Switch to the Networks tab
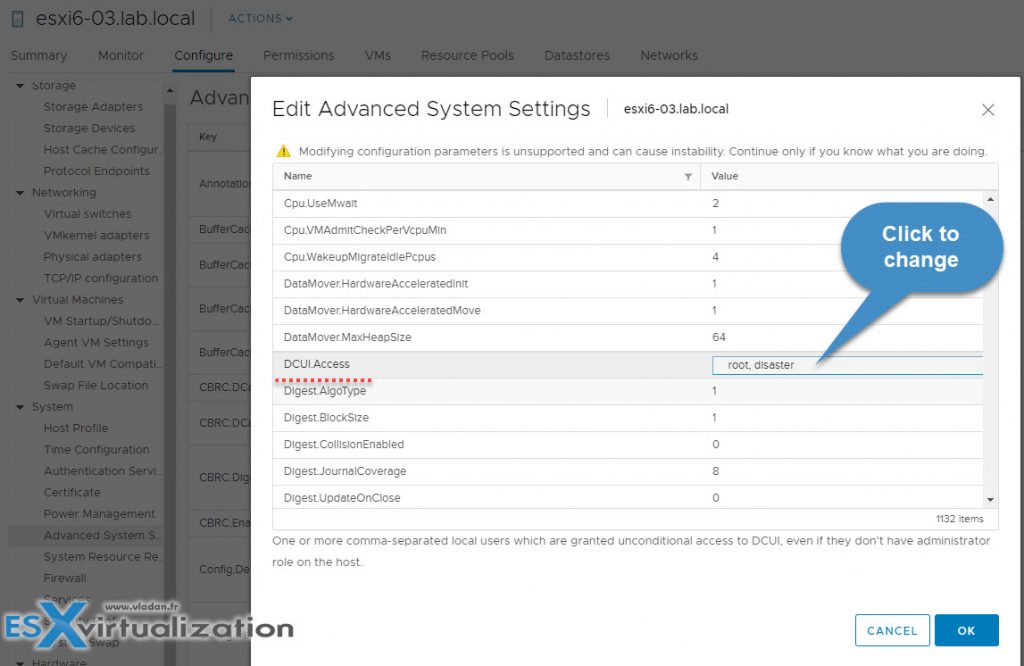This screenshot has width=1024, height=666. (x=668, y=56)
